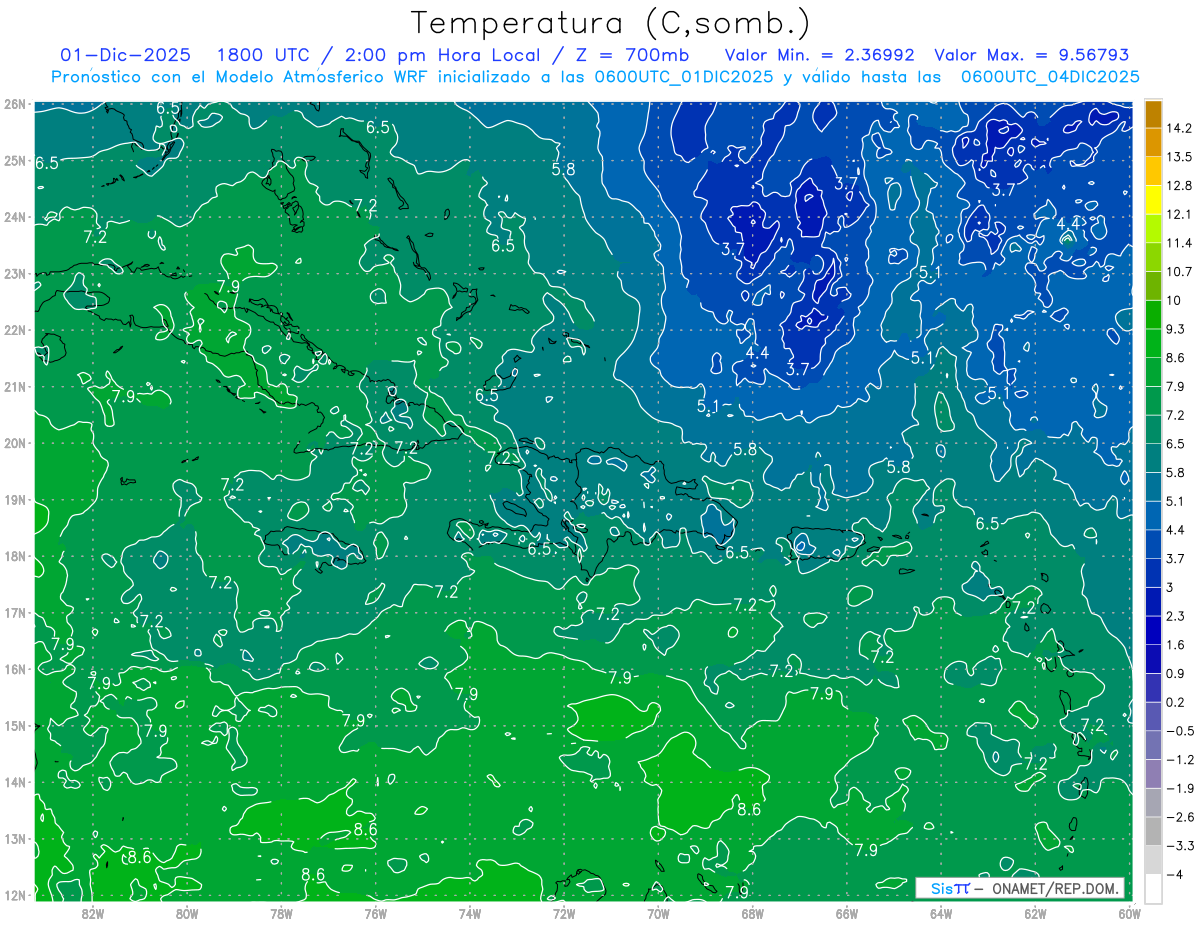Click the 80W longitude axis label
1200x927 pixels.
tap(186, 913)
